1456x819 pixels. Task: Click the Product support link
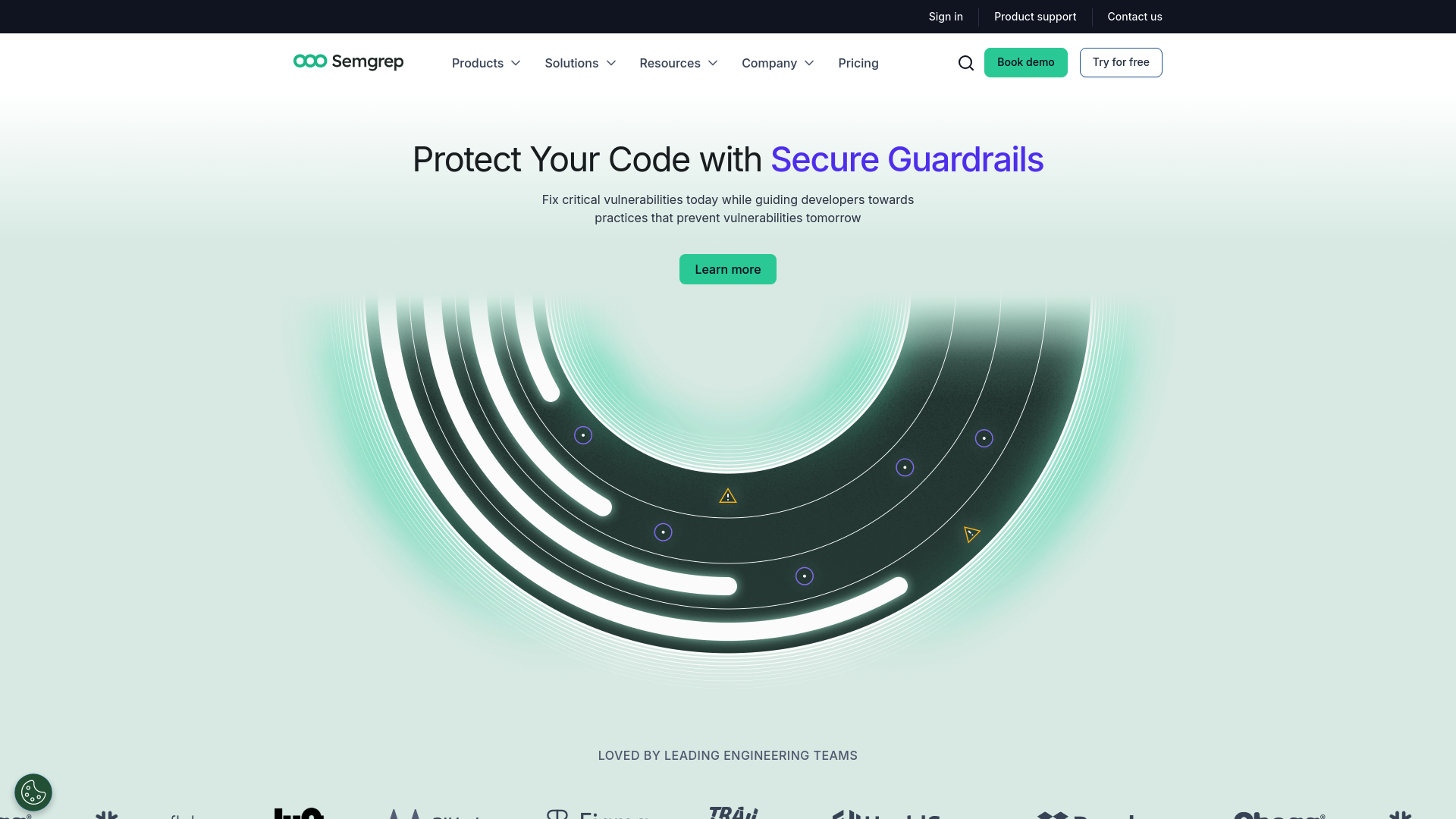(x=1035, y=16)
